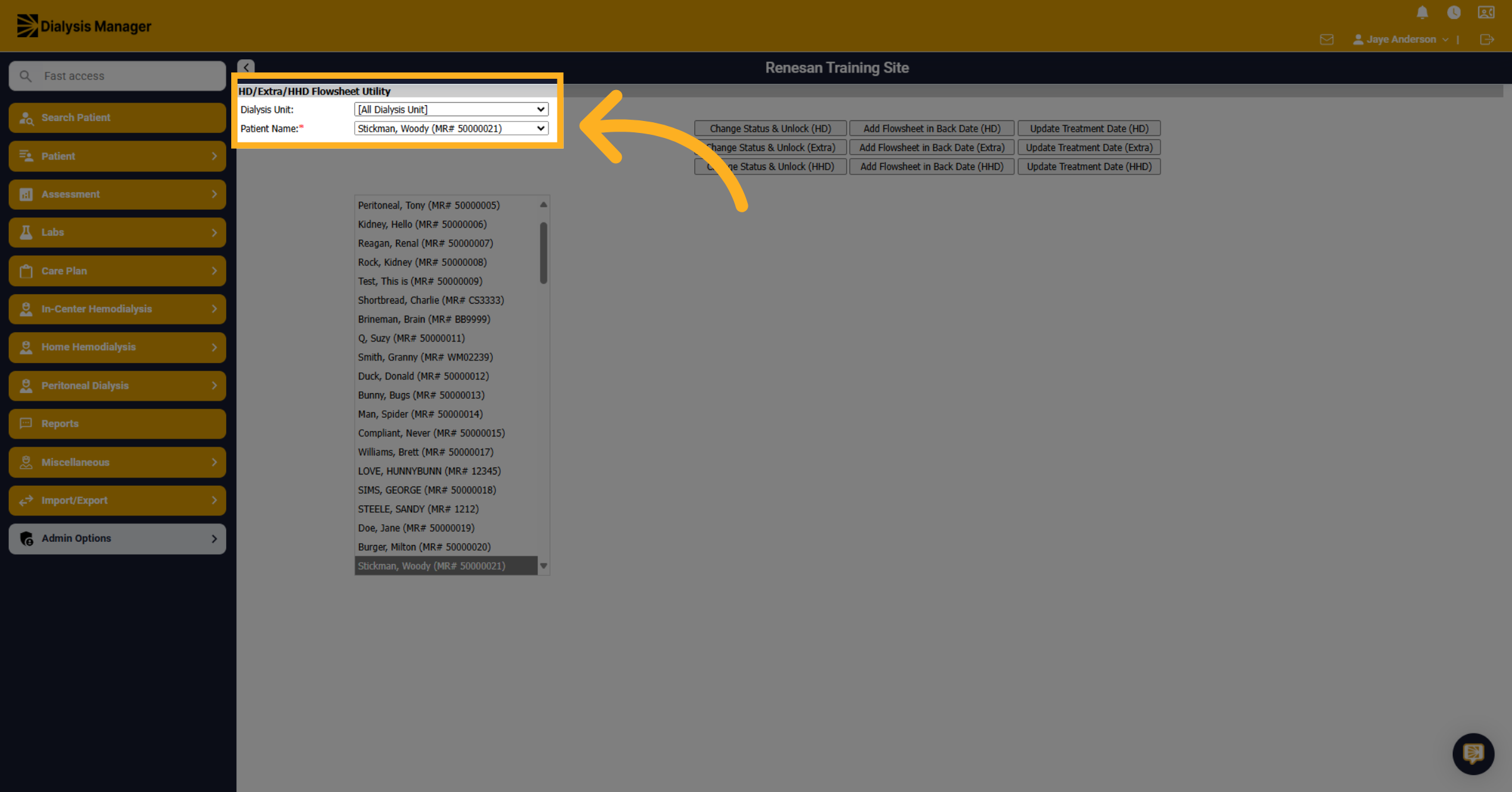Click Add Flowsheet in Back Date (HD)
The image size is (1512, 792).
(x=932, y=129)
